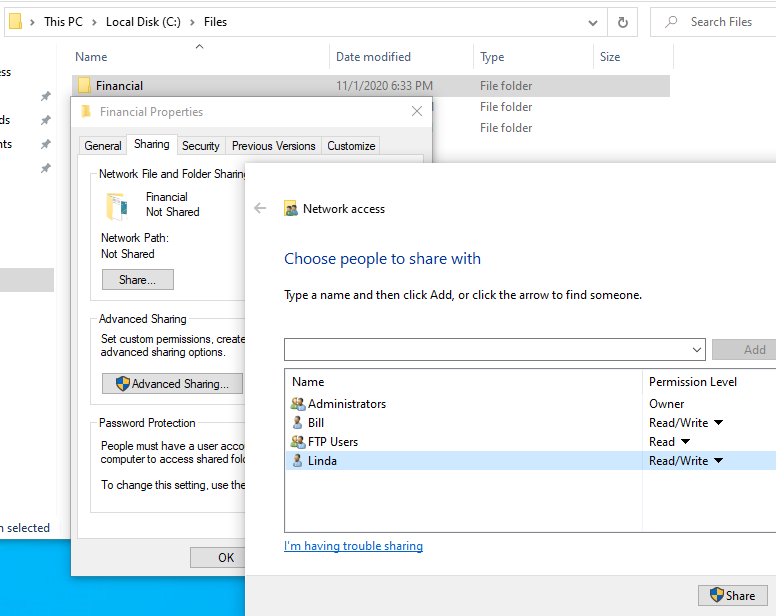Click the Advanced Sharing button
This screenshot has height=616, width=776.
point(172,383)
